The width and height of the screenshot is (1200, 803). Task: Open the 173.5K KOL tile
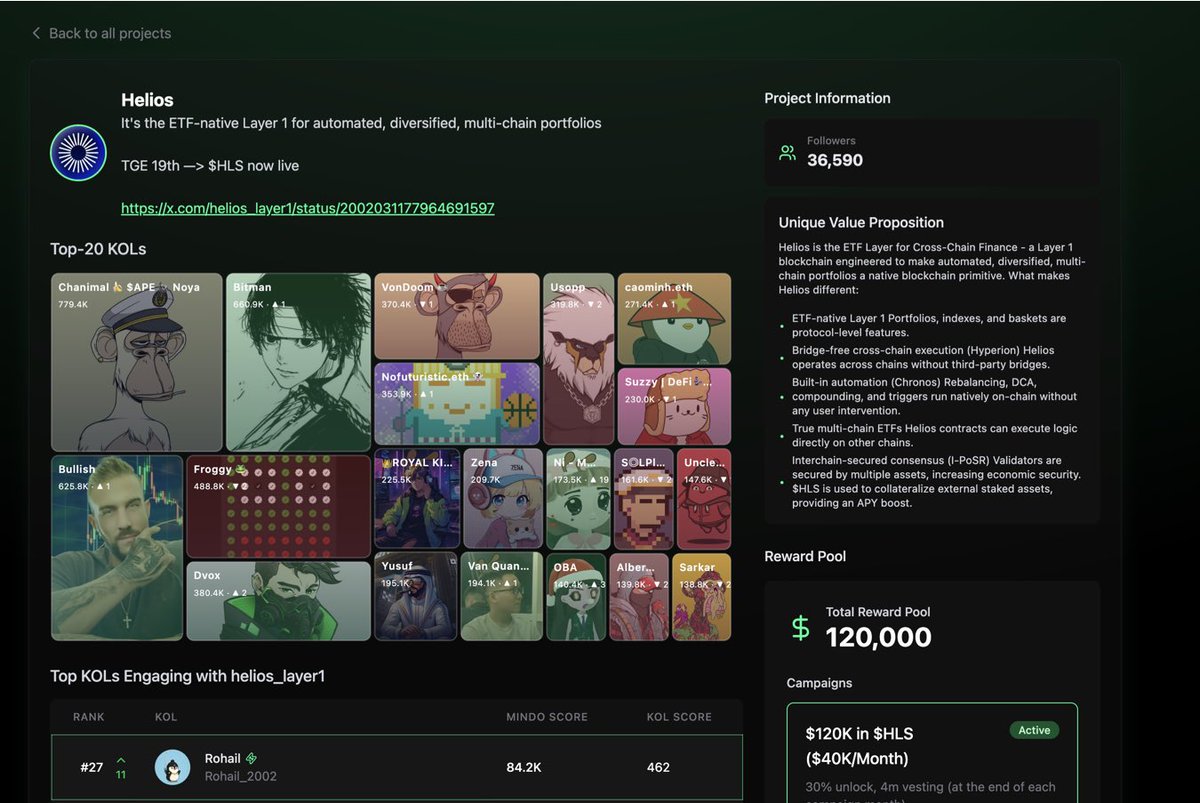point(578,498)
